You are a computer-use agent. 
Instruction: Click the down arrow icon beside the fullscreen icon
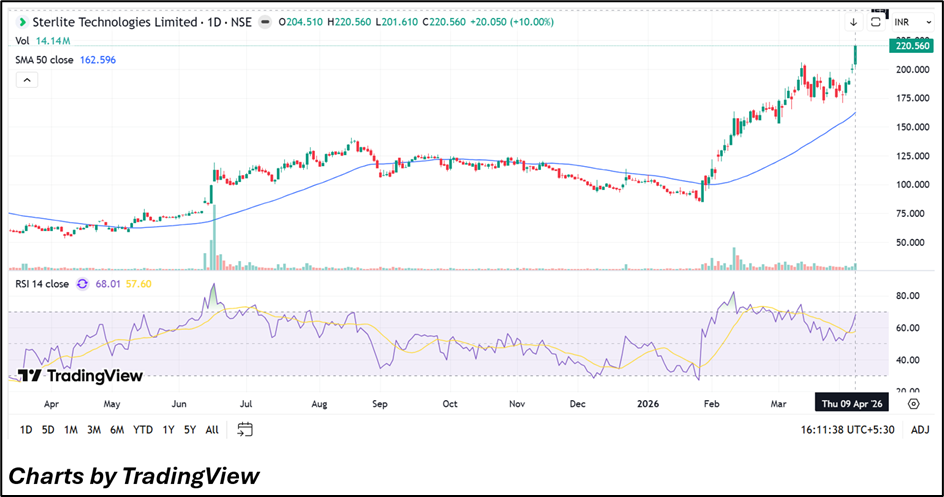[854, 21]
